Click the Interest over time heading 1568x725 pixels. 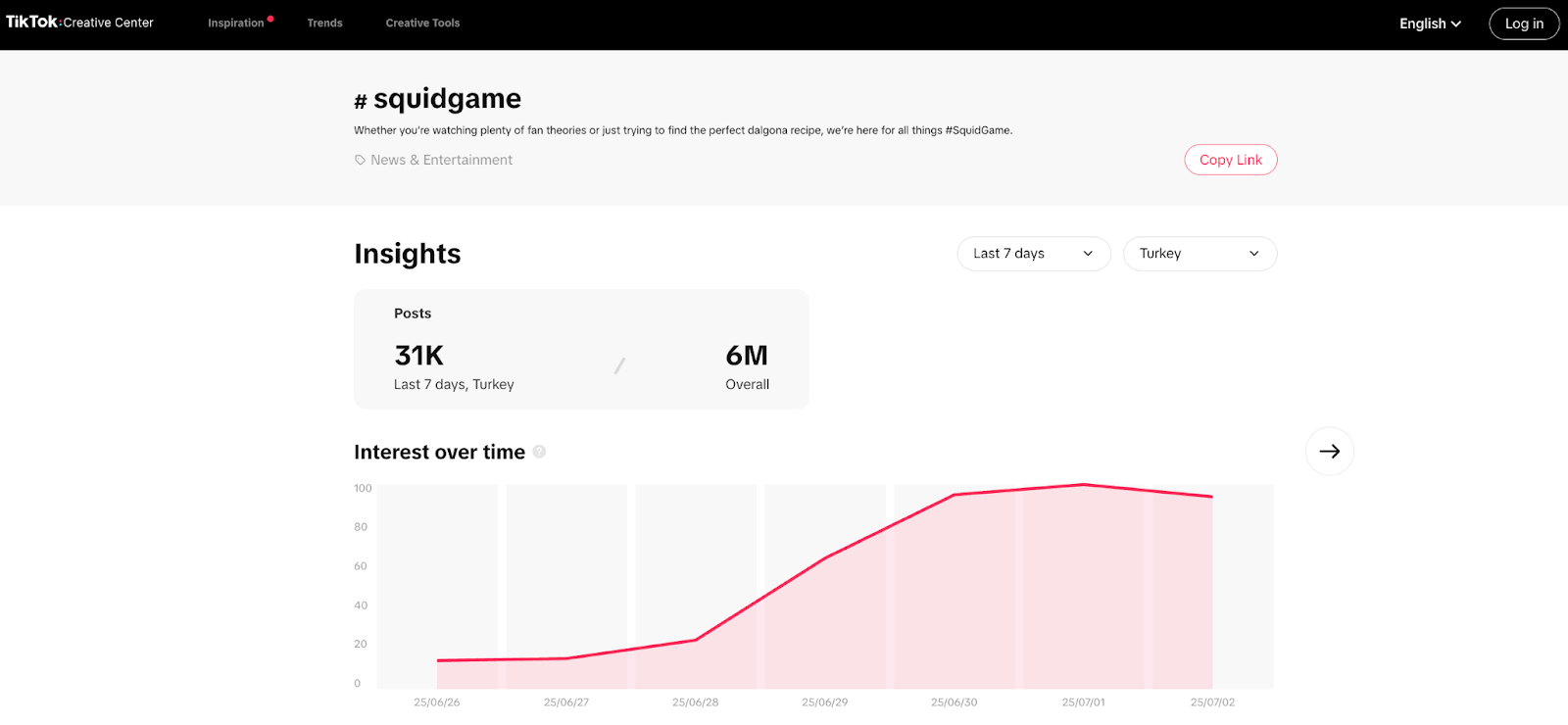coord(439,452)
